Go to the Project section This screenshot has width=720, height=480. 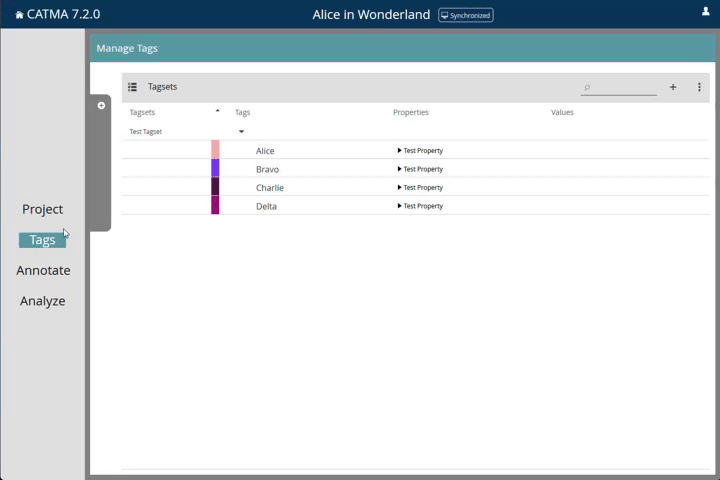(x=42, y=209)
